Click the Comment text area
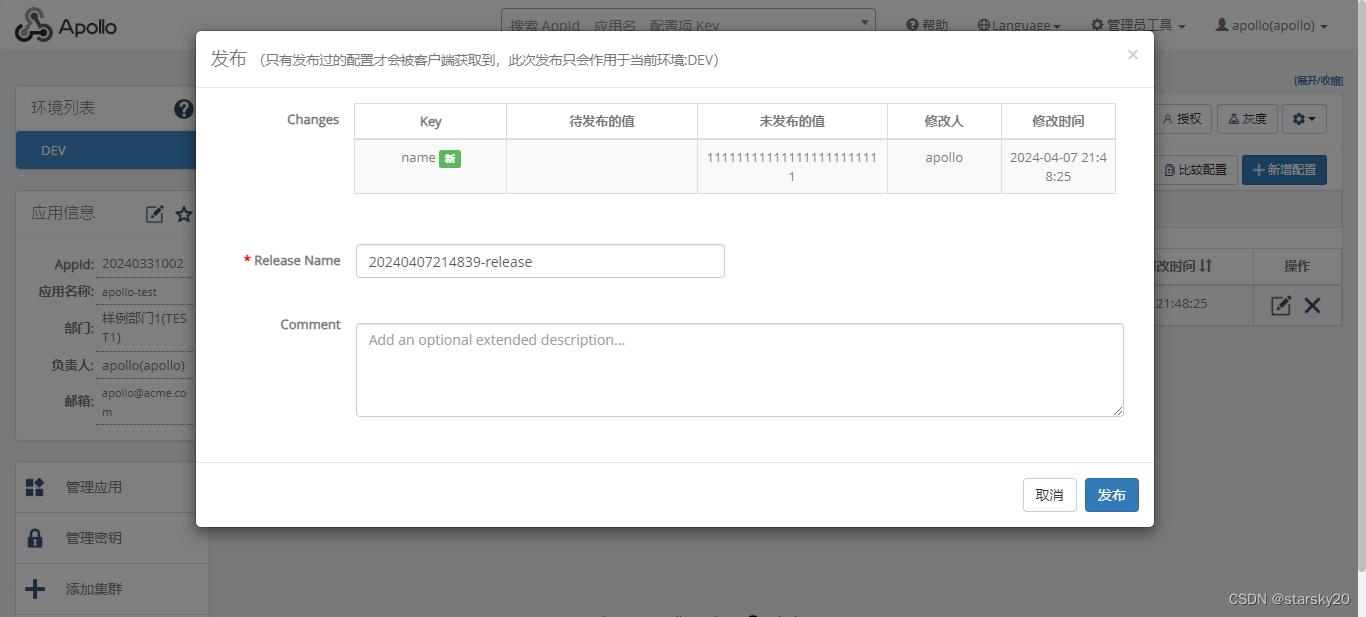The width and height of the screenshot is (1366, 617). [740, 370]
